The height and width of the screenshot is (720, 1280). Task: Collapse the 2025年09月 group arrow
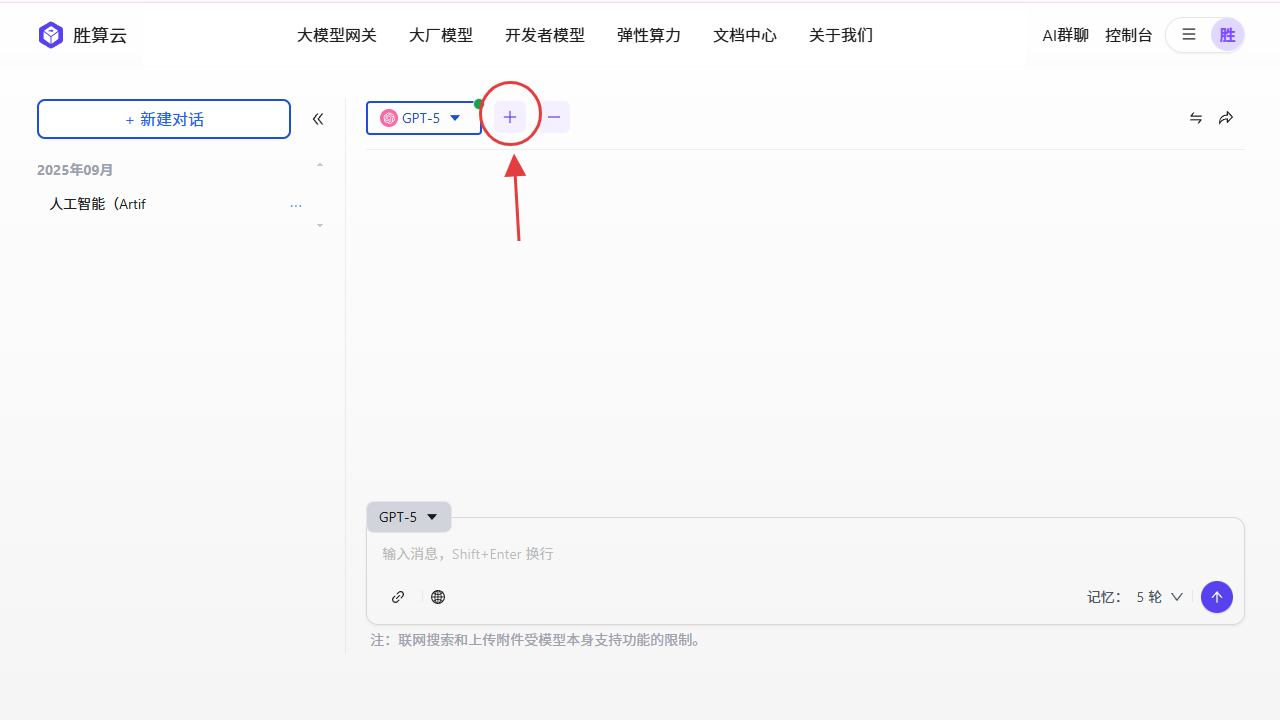point(320,165)
